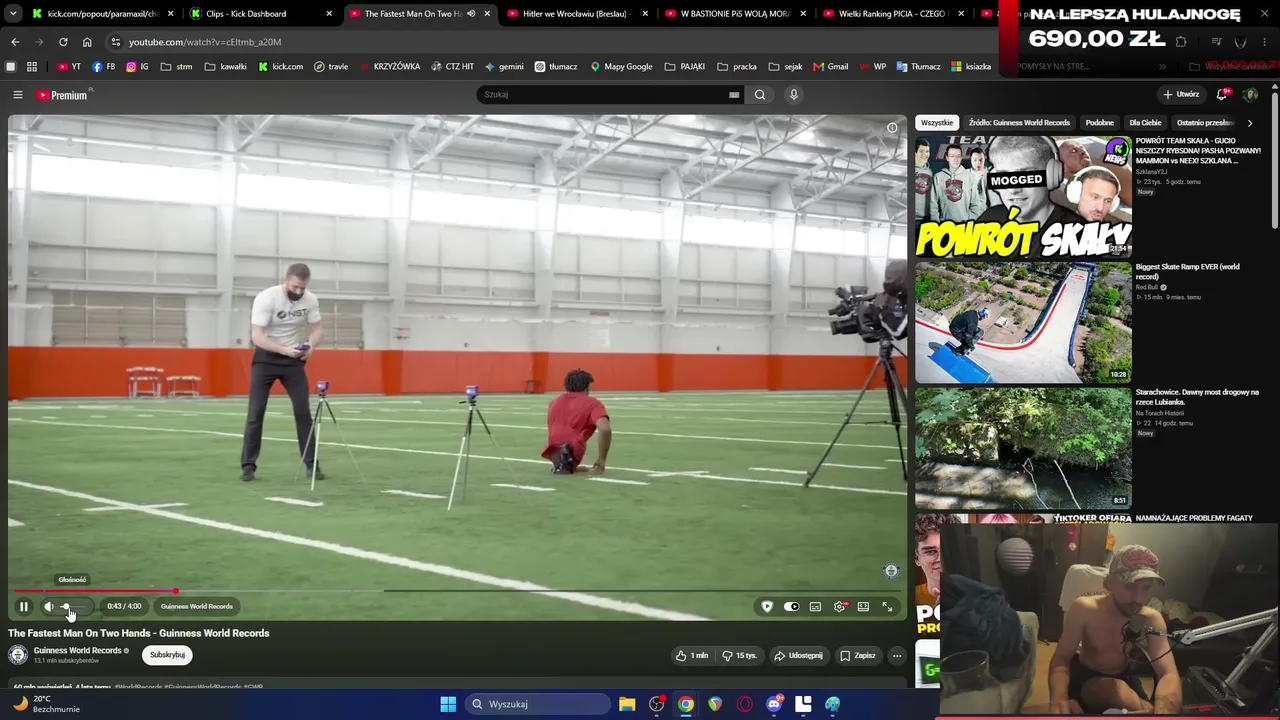The width and height of the screenshot is (1280, 720).
Task: Open the video settings gear
Action: coord(840,606)
